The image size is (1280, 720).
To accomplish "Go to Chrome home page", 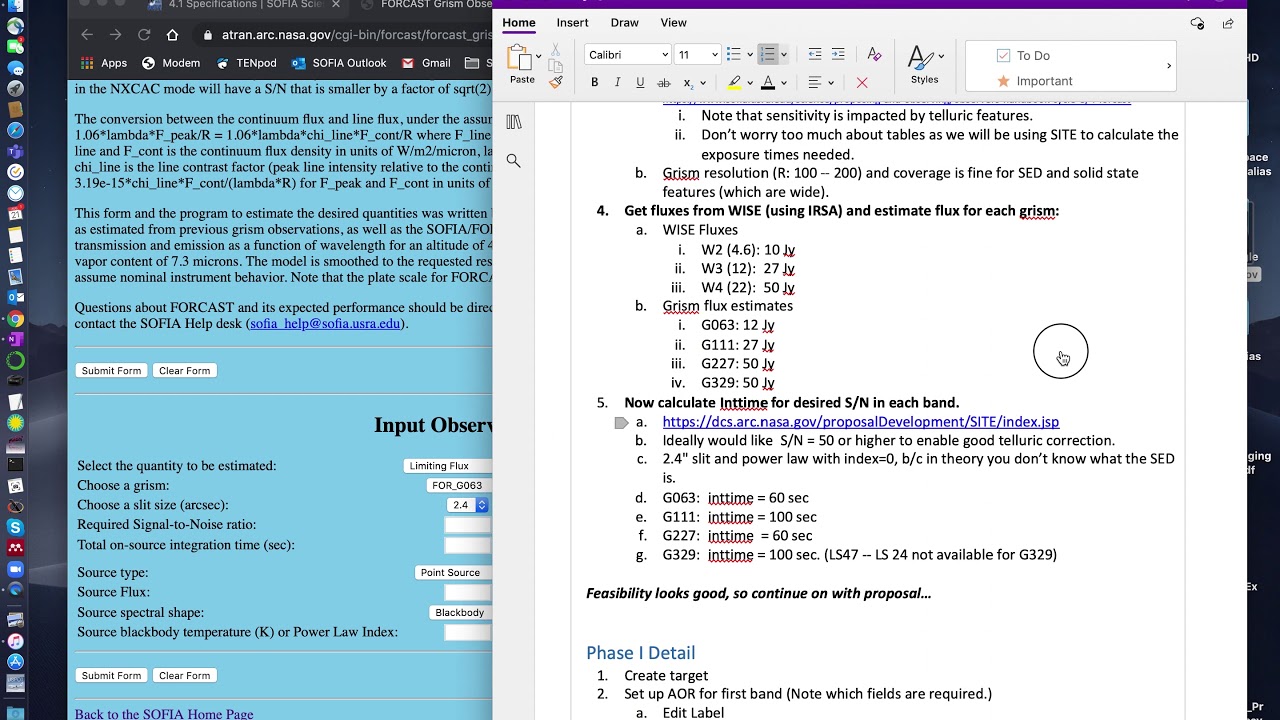I will [172, 35].
